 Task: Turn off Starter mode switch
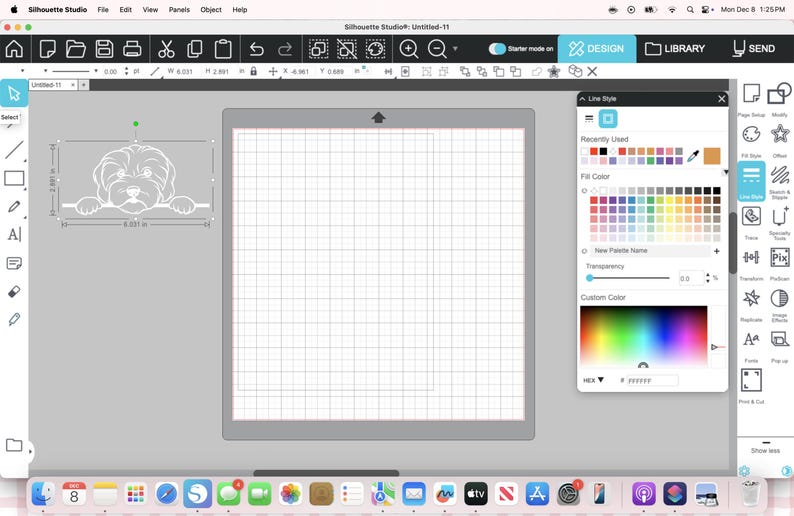[x=497, y=49]
